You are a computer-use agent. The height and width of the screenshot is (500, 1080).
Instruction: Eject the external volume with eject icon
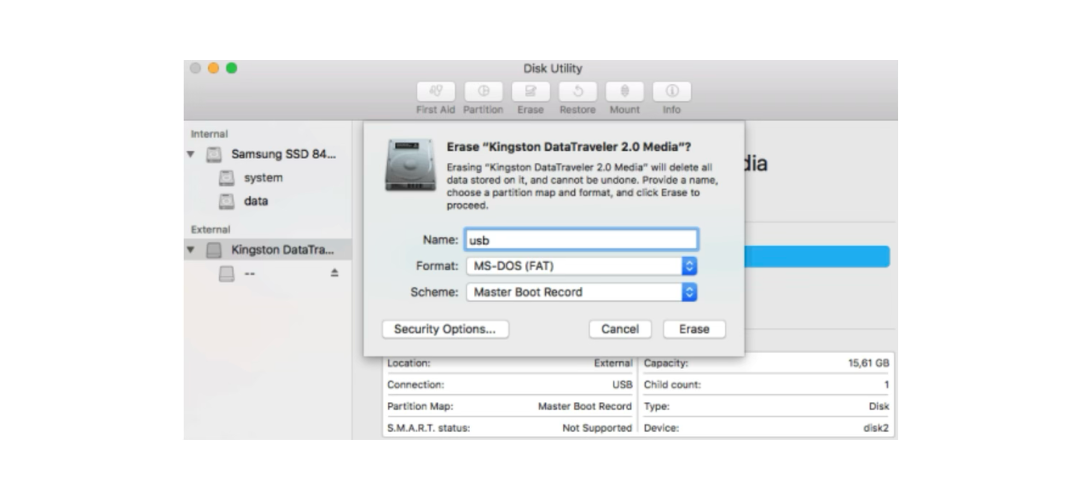335,273
